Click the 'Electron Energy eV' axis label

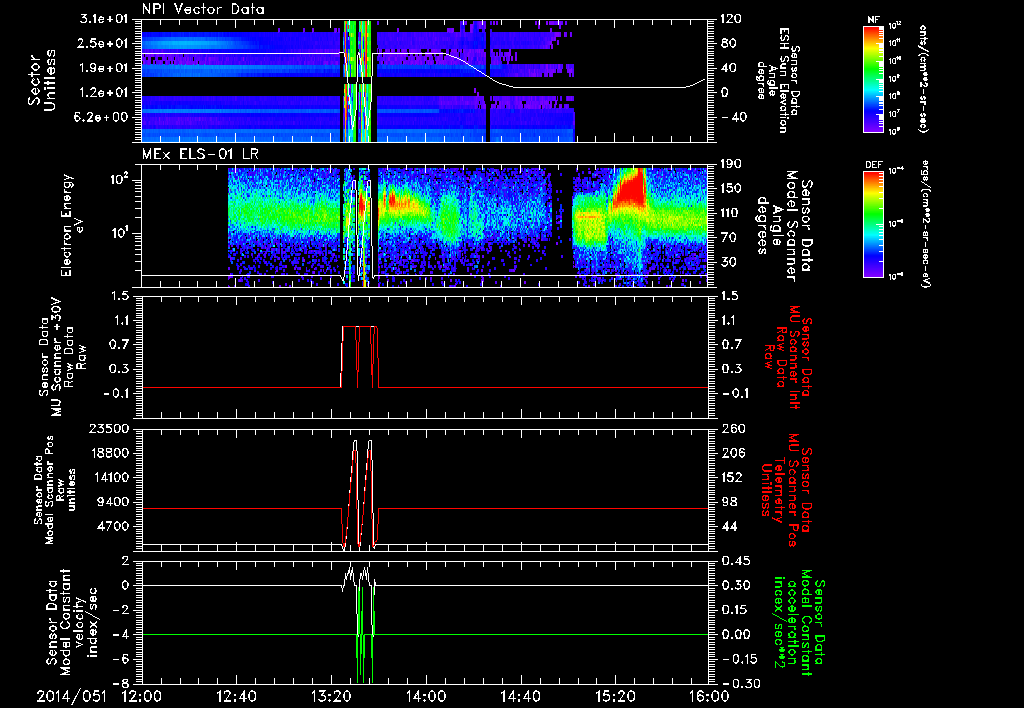(x=71, y=225)
